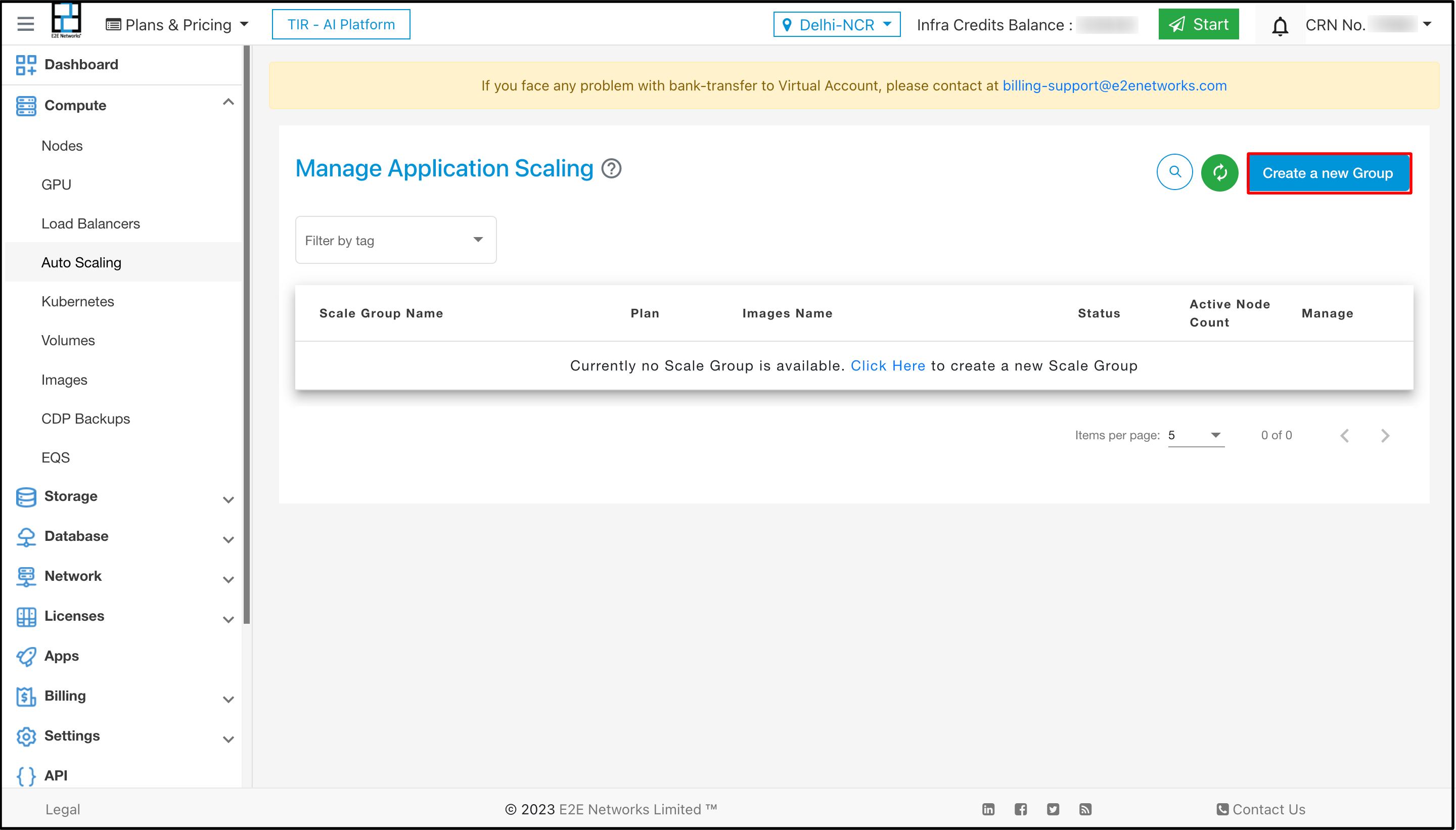Image resolution: width=1456 pixels, height=830 pixels.
Task: Click the Images Name column header
Action: [x=787, y=313]
